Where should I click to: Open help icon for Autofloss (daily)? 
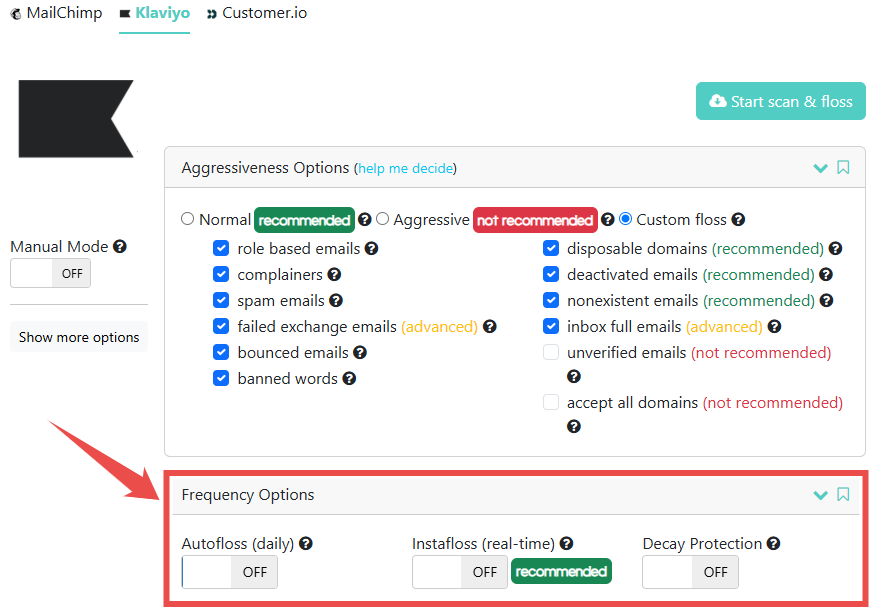(x=306, y=543)
